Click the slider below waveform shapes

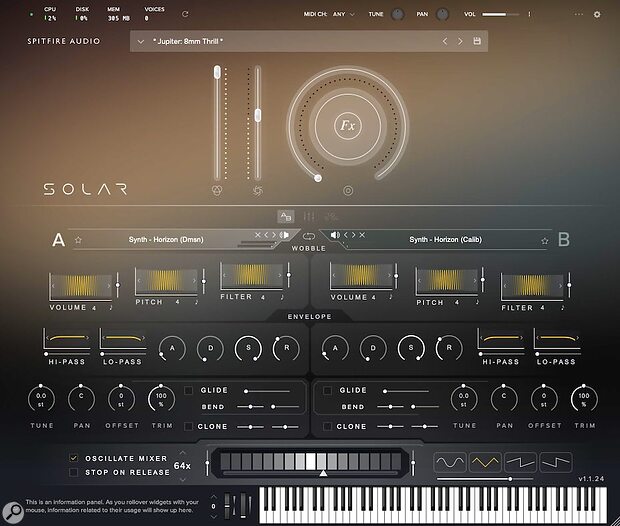[485, 479]
